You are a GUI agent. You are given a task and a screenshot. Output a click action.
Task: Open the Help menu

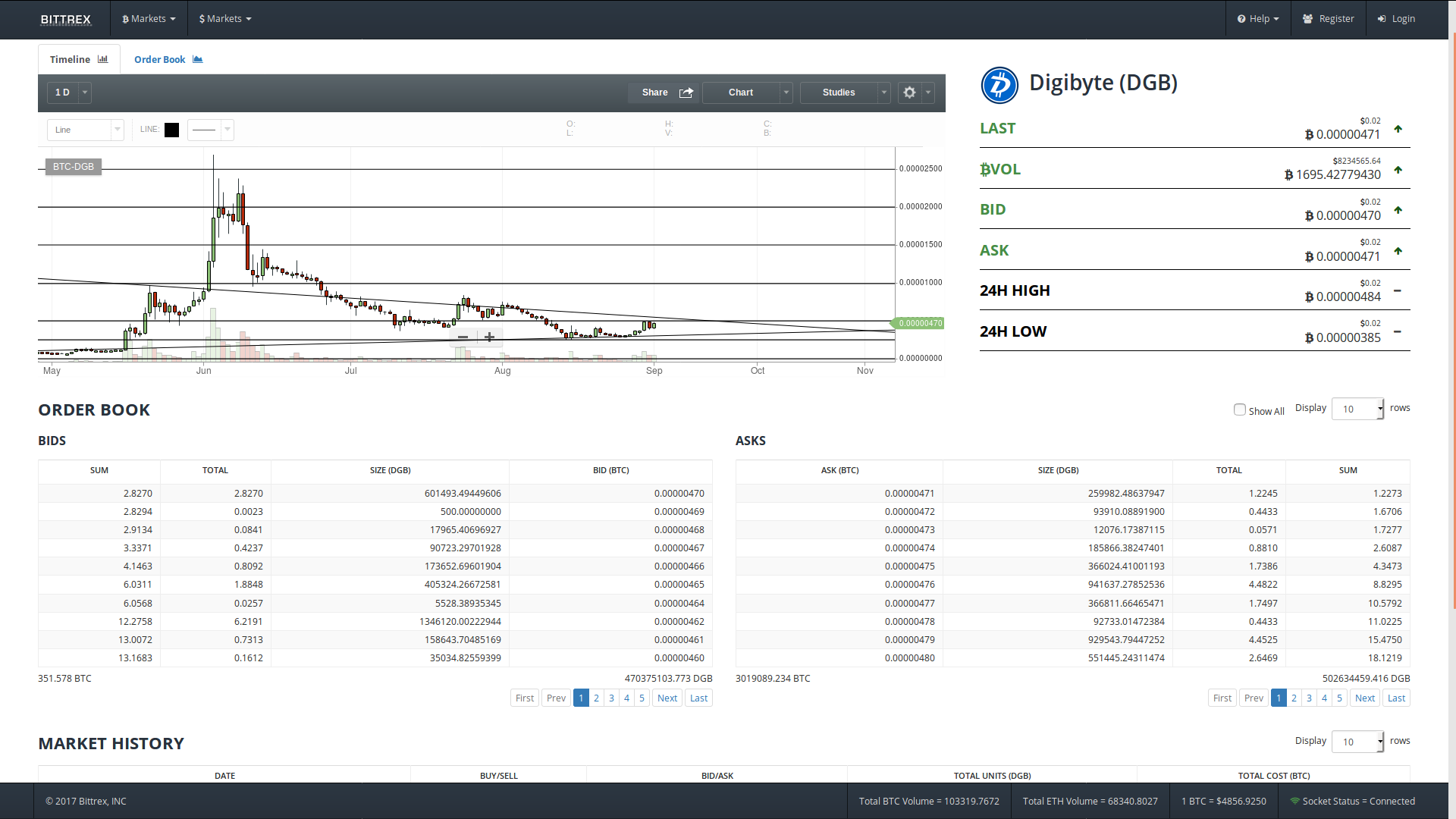pyautogui.click(x=1258, y=19)
